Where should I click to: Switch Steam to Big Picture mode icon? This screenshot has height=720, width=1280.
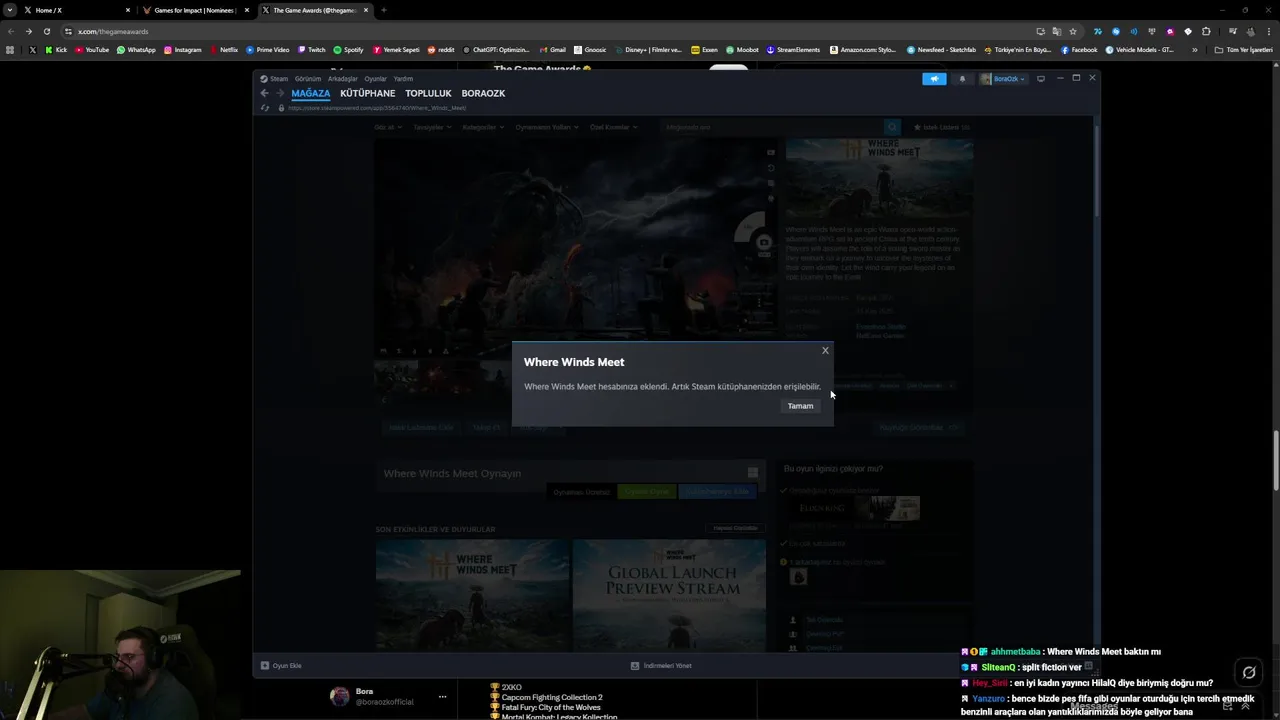pyautogui.click(x=1041, y=79)
